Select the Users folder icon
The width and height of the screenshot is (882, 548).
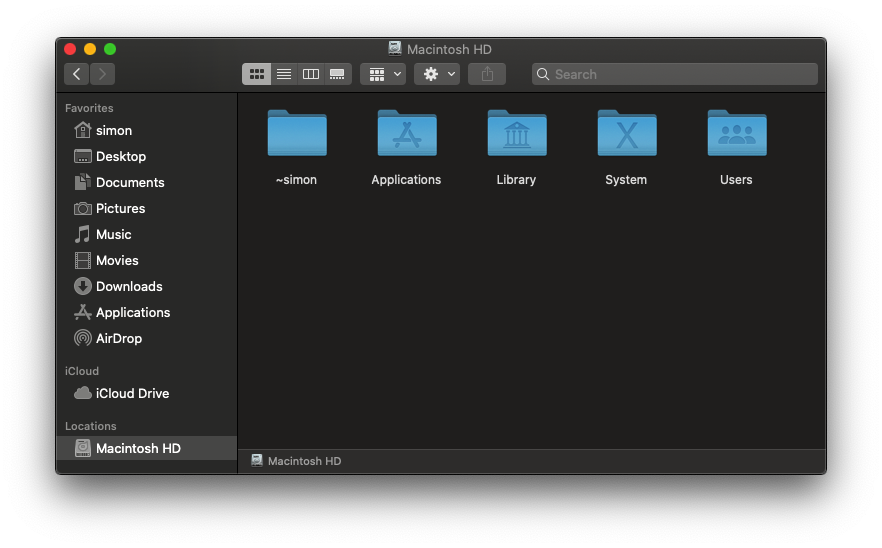[x=737, y=133]
